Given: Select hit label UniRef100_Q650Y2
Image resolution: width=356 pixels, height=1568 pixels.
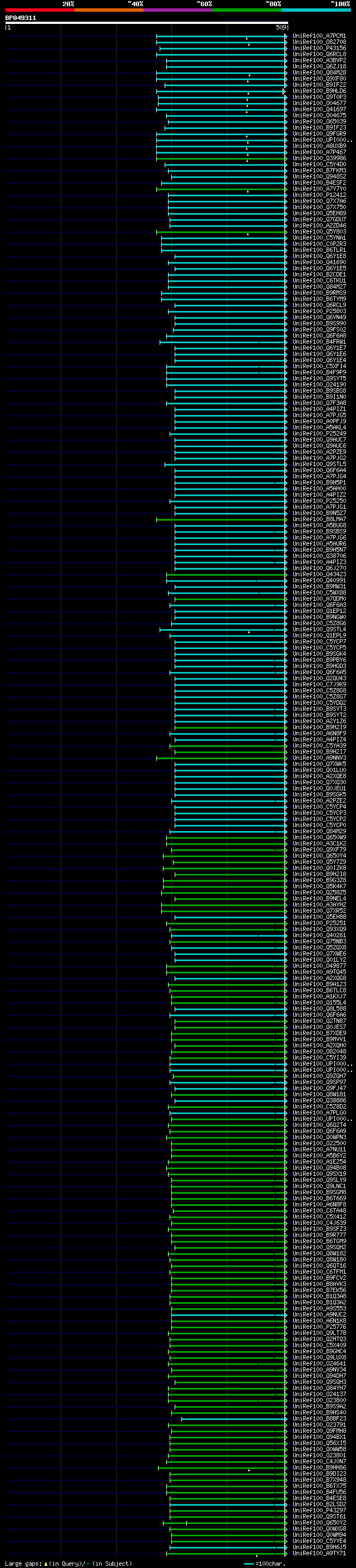Looking at the screenshot, I should (x=319, y=1523).
